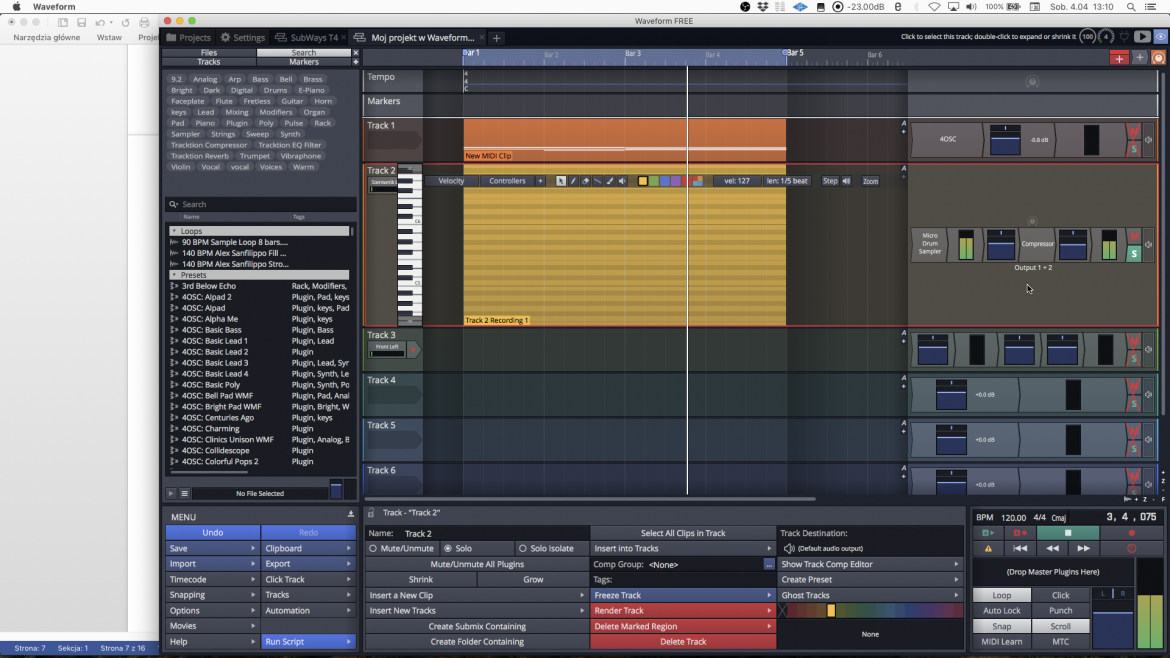Open the Import submenu
Screen dimensions: 1170x658
[x=213, y=564]
